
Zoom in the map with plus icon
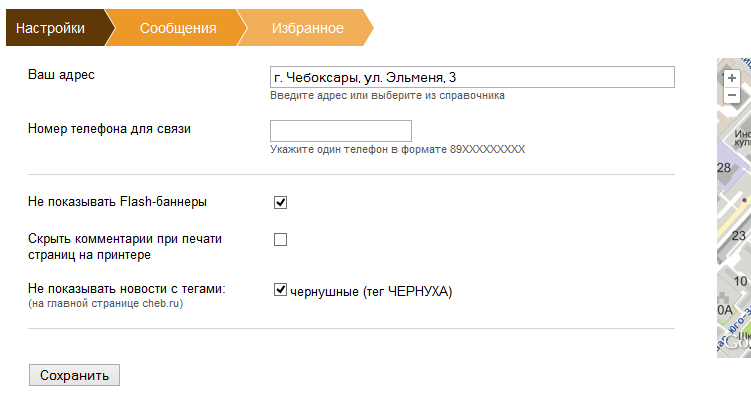pos(731,78)
